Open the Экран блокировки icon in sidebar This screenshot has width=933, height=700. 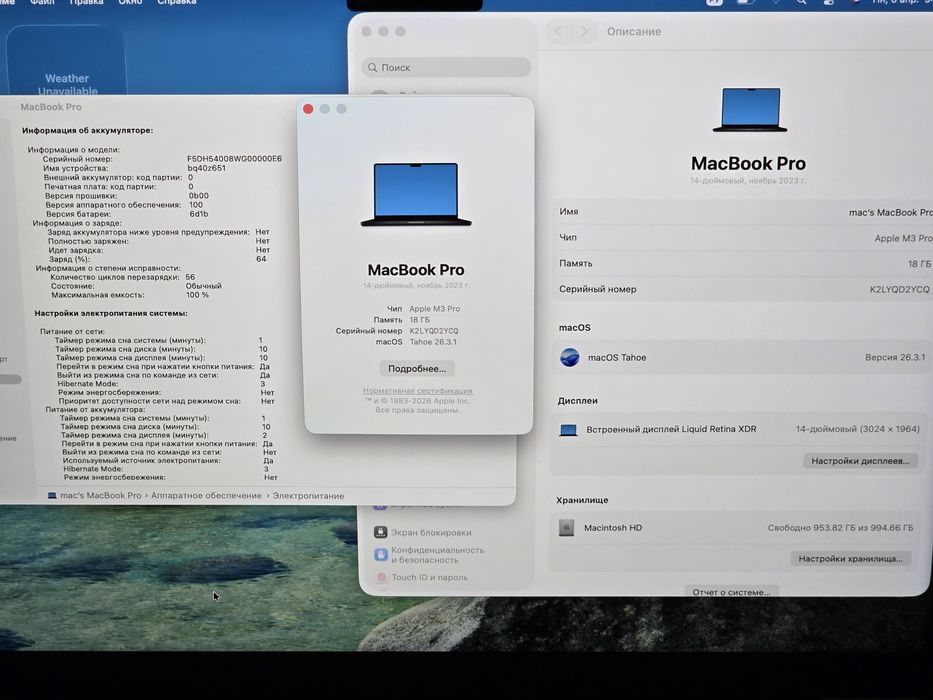tap(381, 532)
